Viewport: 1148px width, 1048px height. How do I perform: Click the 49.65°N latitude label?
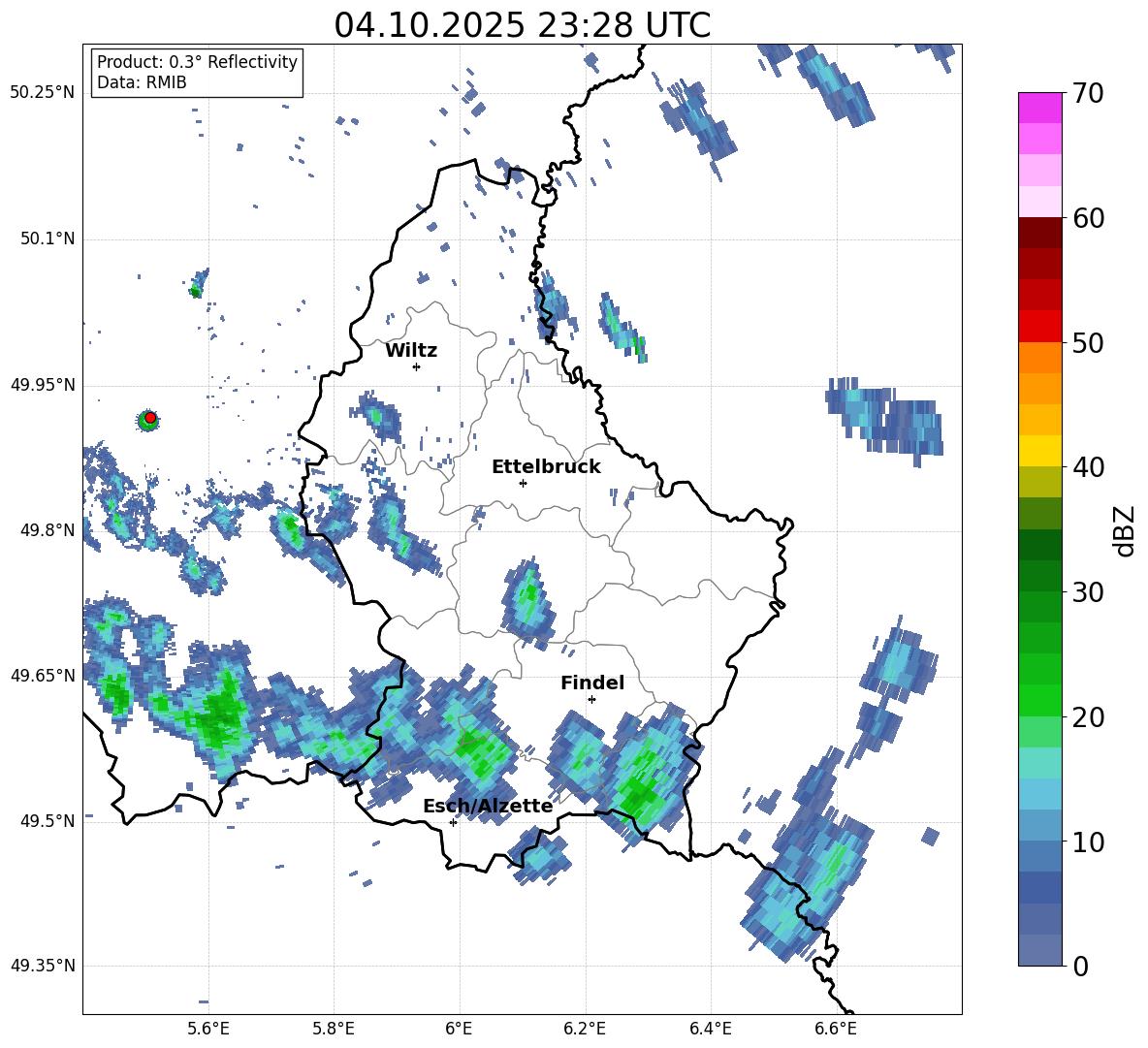click(43, 675)
